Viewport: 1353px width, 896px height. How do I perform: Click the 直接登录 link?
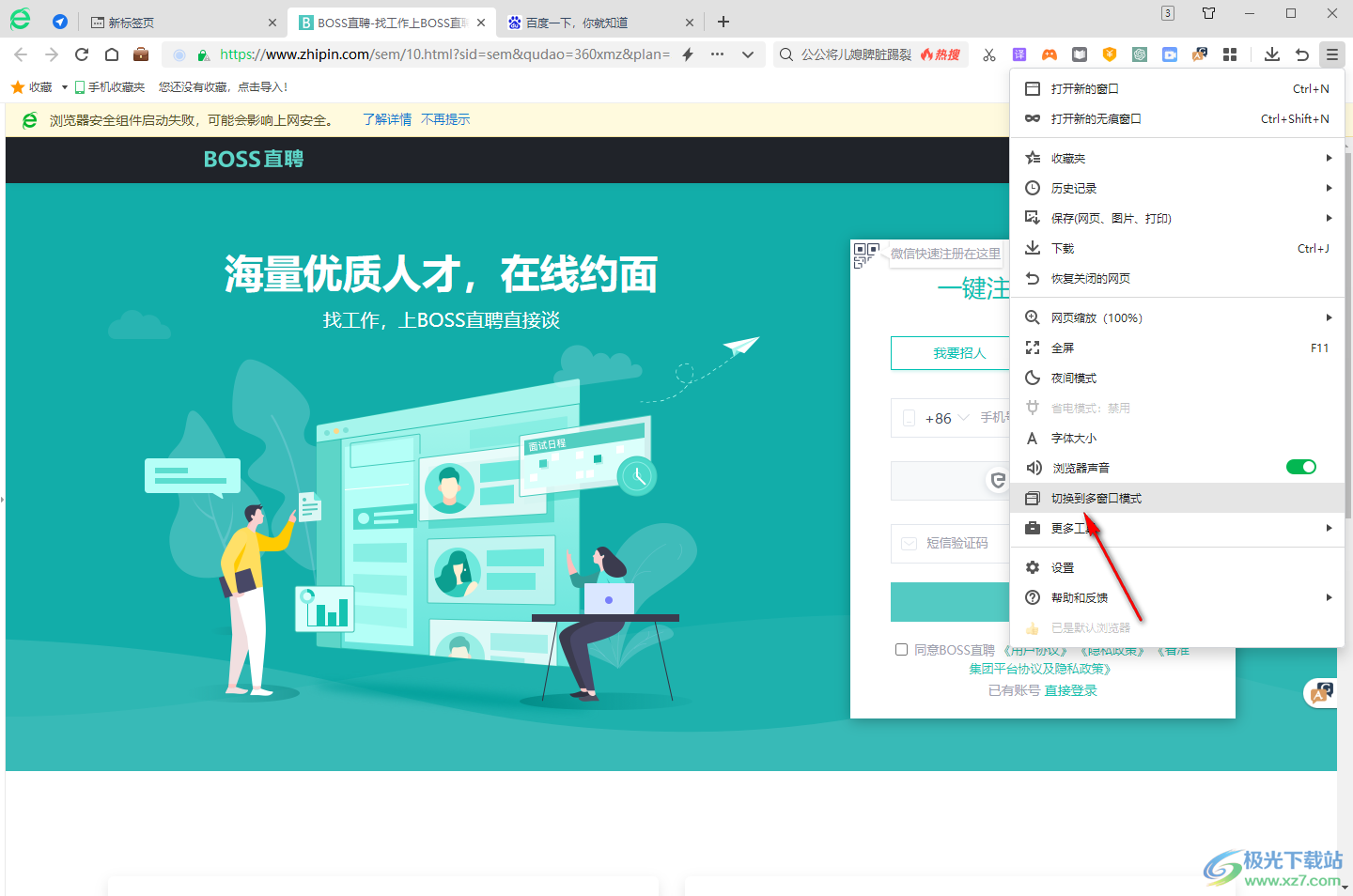1071,690
